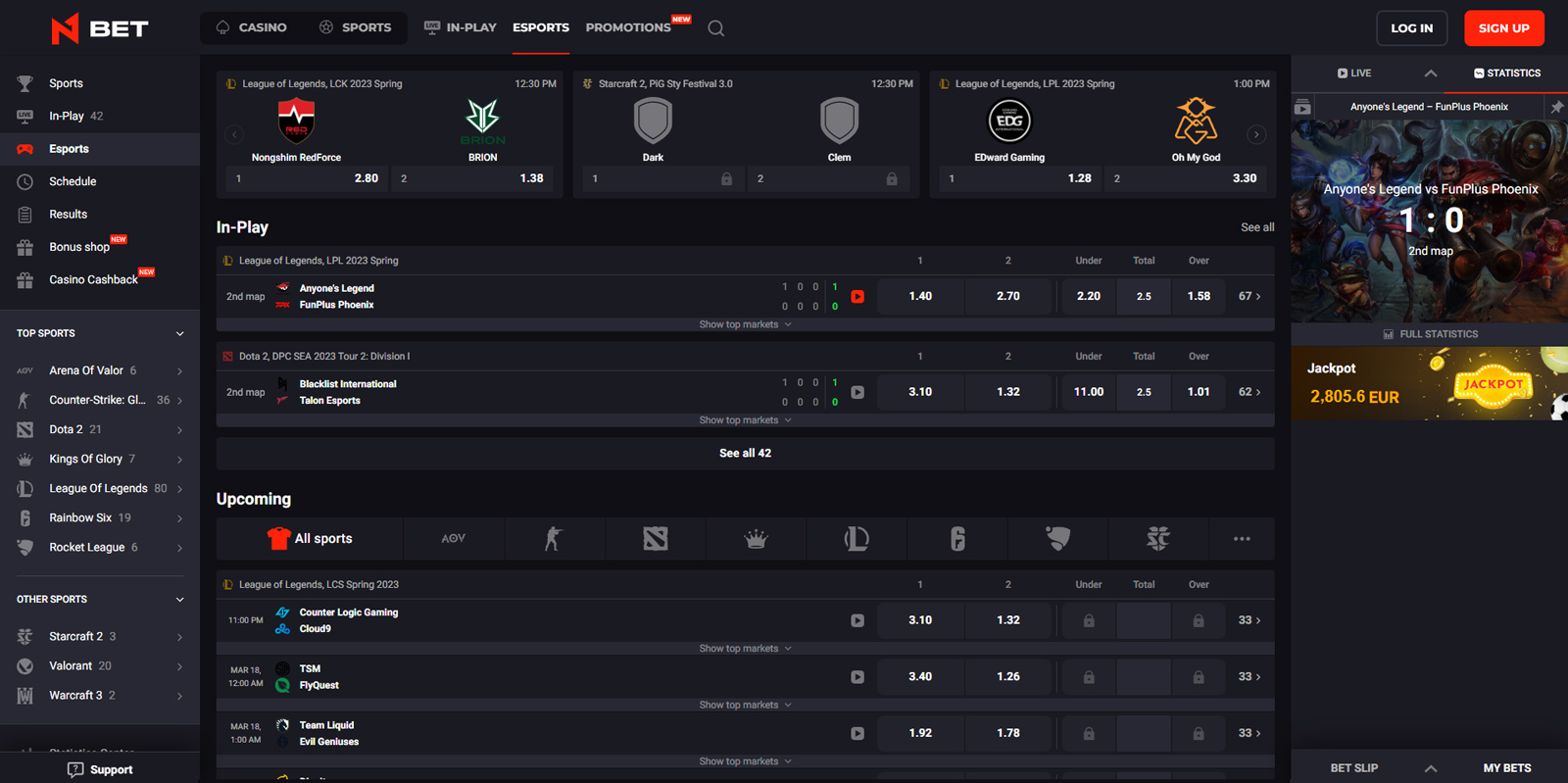Open the In-Play top menu
This screenshot has width=1568, height=783.
click(x=461, y=27)
